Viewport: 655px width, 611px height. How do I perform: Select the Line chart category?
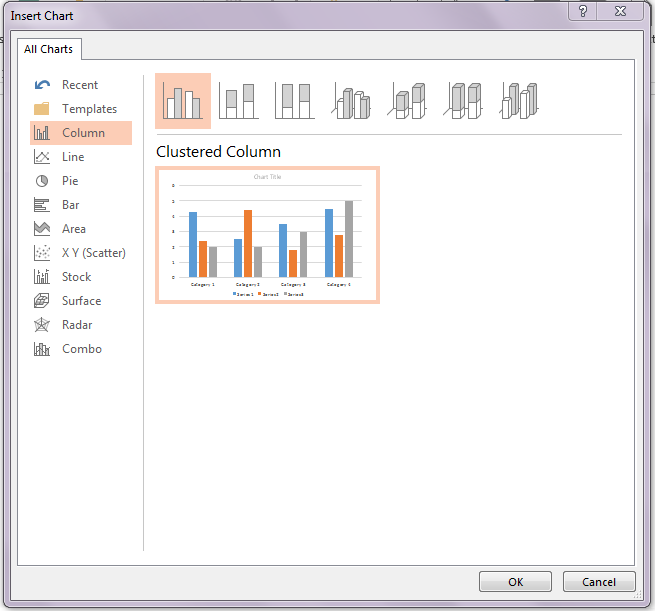click(72, 157)
